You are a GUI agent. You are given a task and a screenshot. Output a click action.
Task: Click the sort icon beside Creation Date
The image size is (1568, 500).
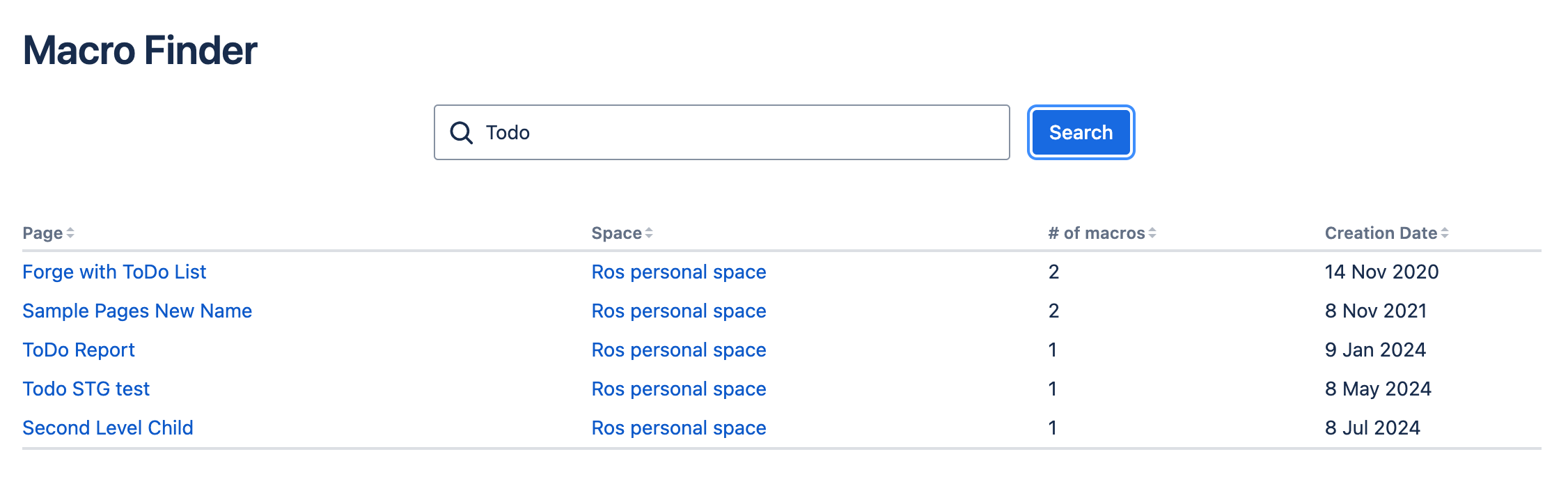(x=1446, y=233)
